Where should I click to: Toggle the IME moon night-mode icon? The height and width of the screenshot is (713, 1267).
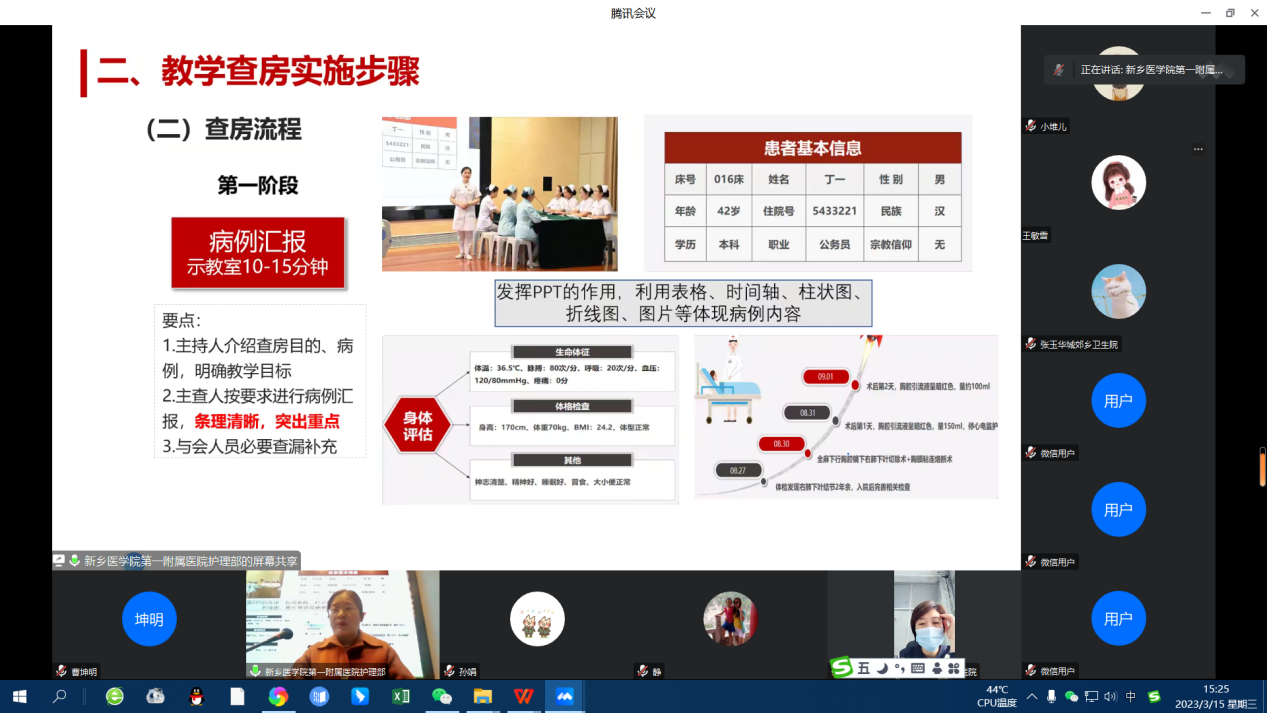882,668
